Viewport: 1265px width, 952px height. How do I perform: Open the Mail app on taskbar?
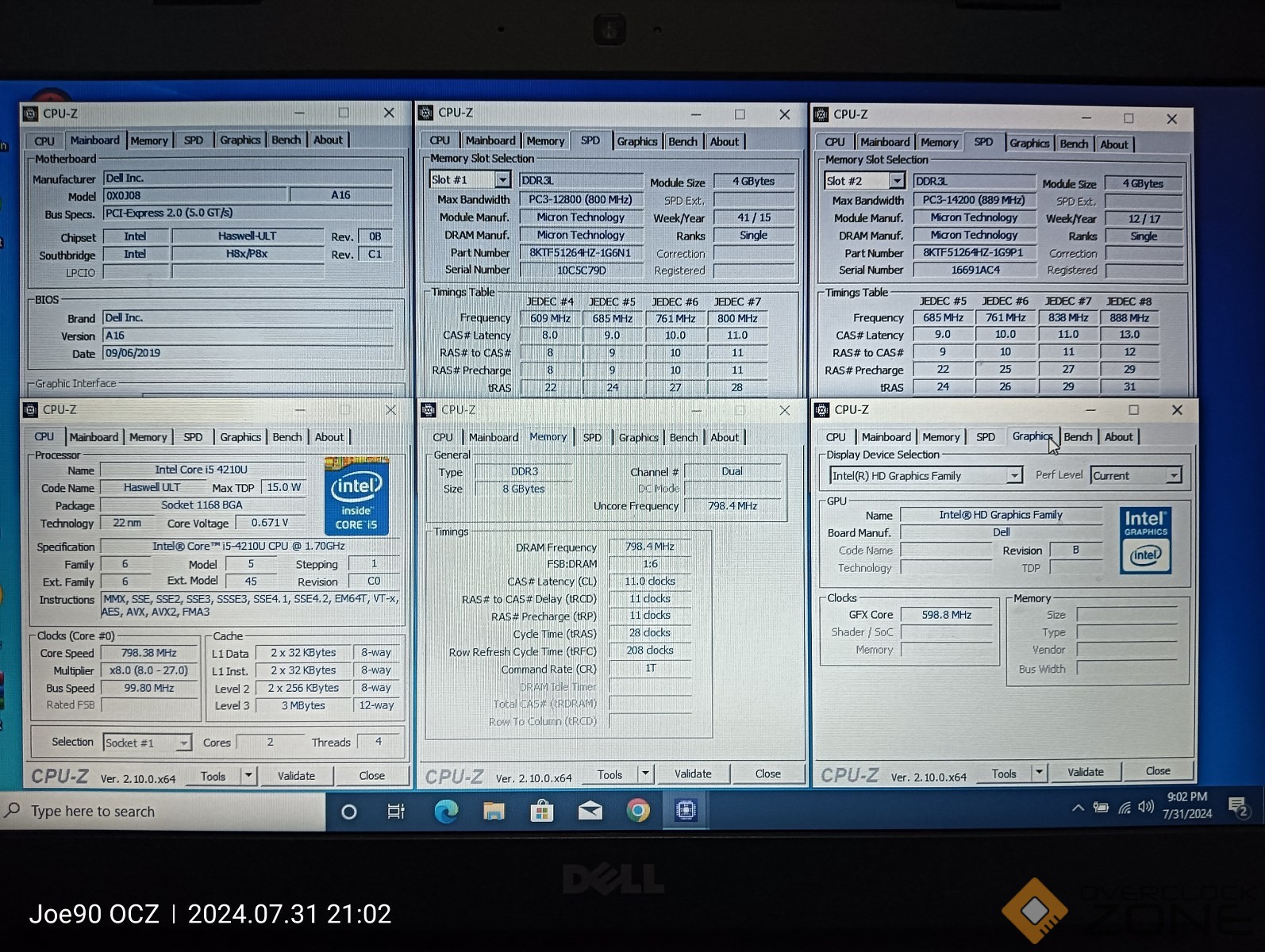[x=590, y=811]
